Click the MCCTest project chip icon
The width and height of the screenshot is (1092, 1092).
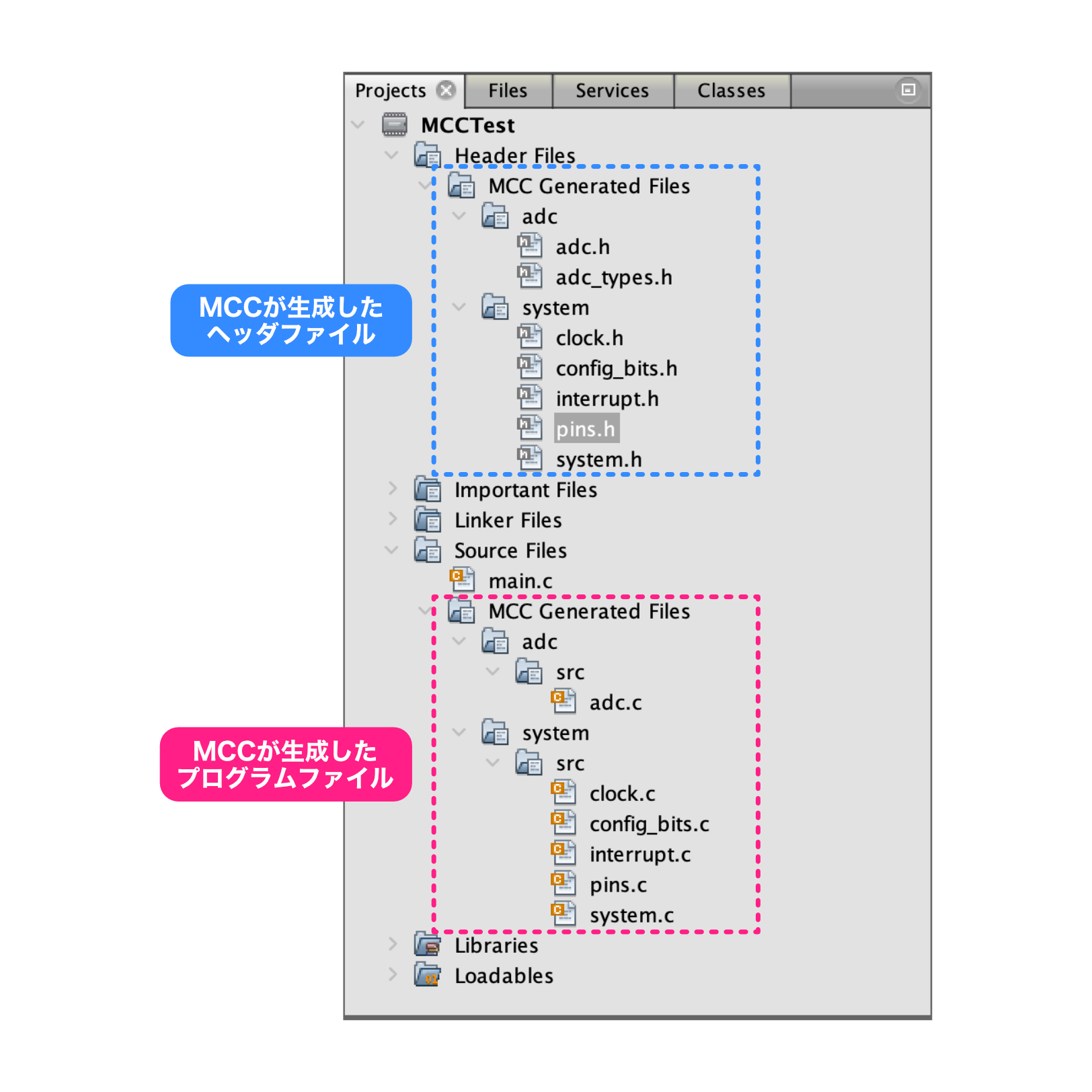coord(395,124)
